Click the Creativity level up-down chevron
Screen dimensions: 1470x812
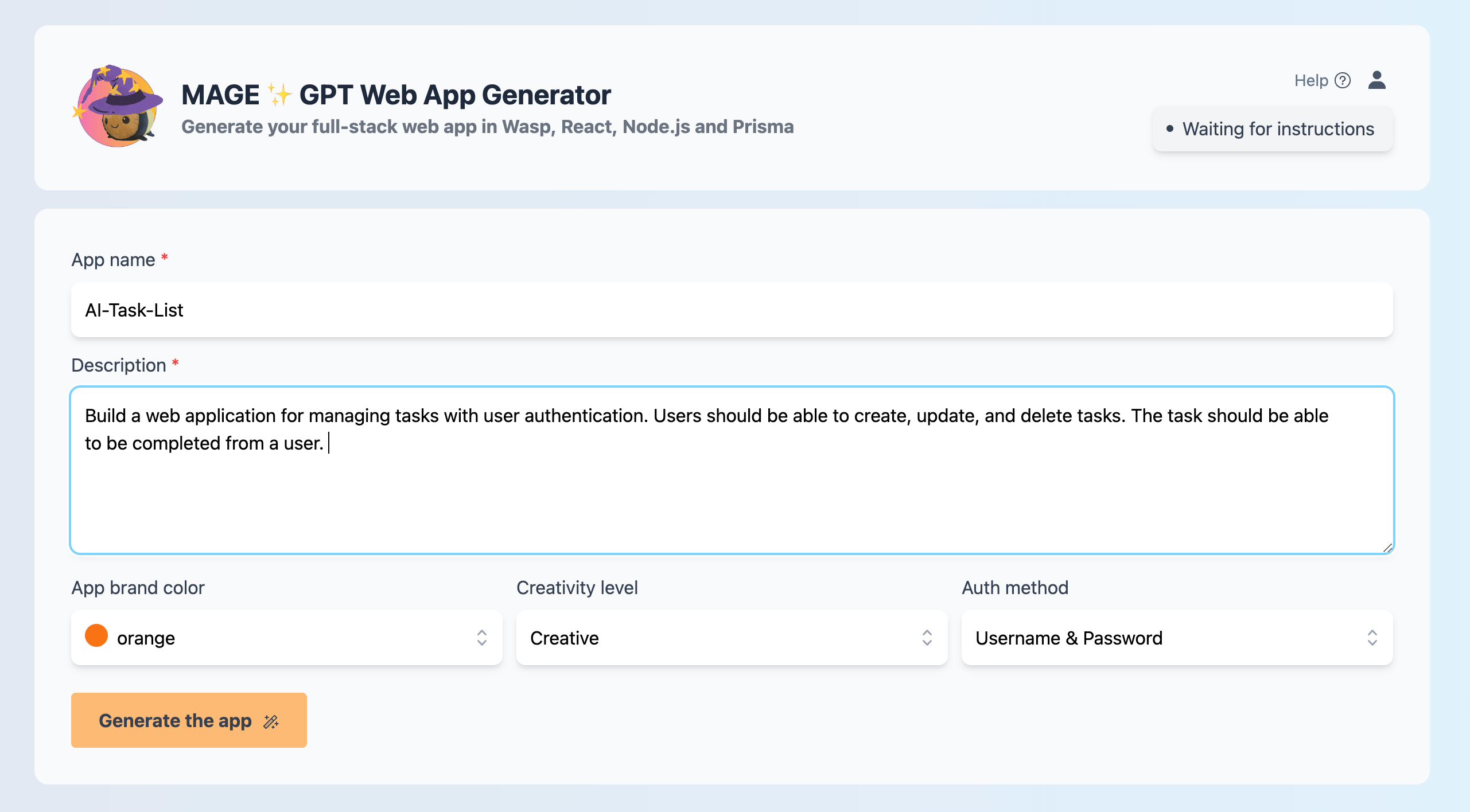pyautogui.click(x=927, y=638)
